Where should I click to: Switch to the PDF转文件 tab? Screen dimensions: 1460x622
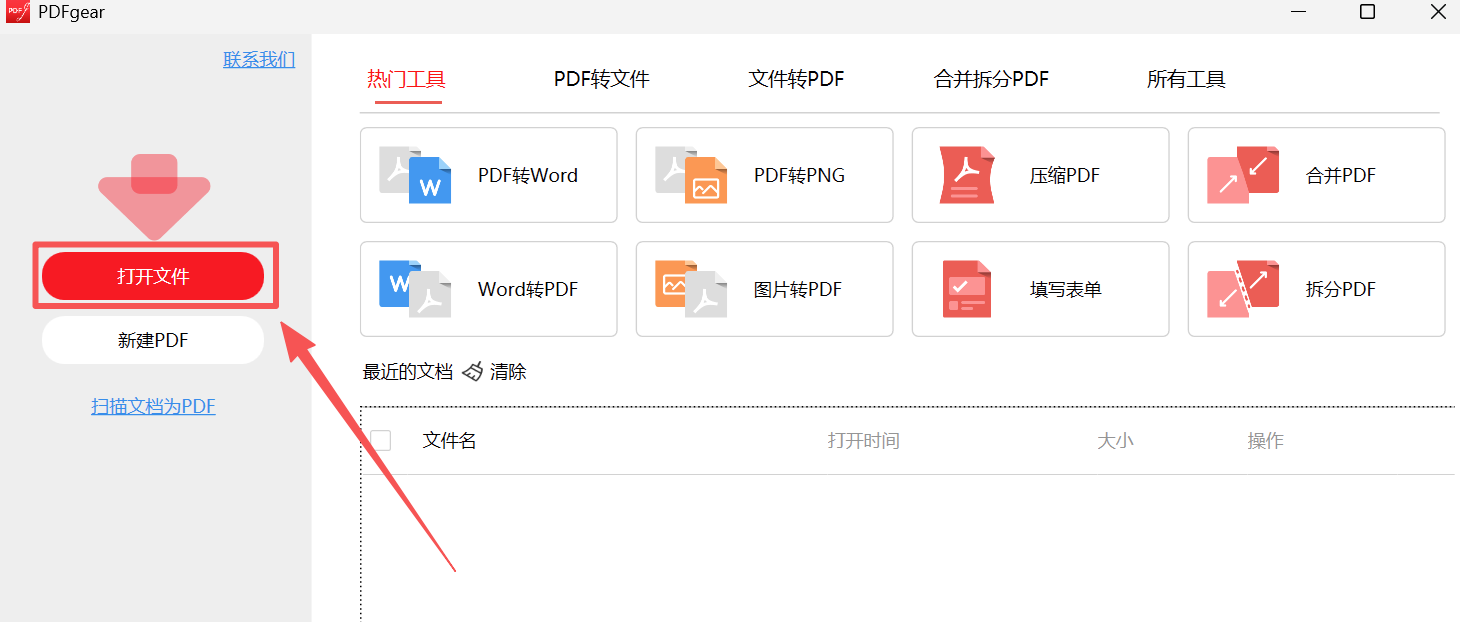[601, 79]
